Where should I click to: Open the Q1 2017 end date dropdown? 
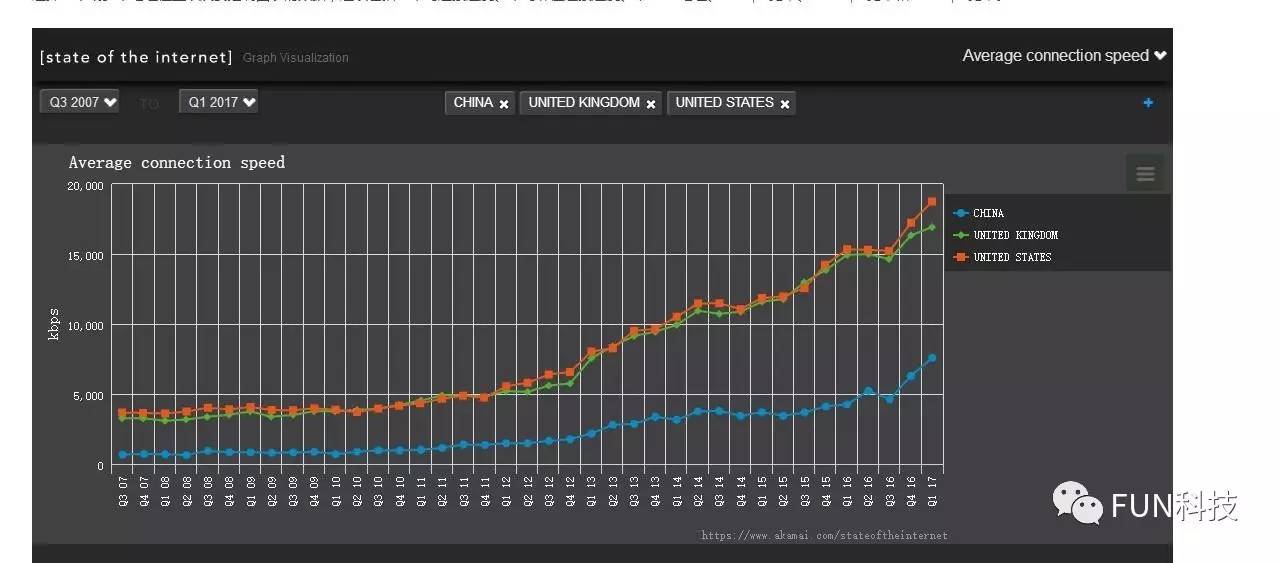point(218,102)
